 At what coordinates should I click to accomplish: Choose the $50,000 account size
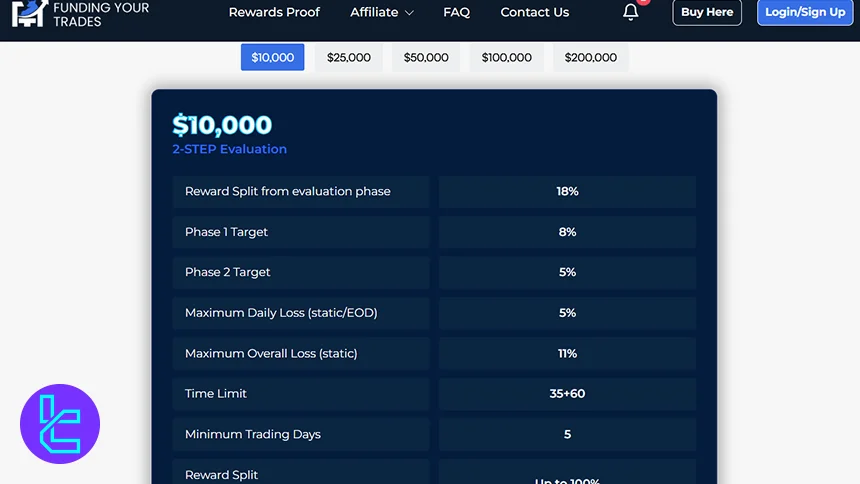click(x=426, y=57)
